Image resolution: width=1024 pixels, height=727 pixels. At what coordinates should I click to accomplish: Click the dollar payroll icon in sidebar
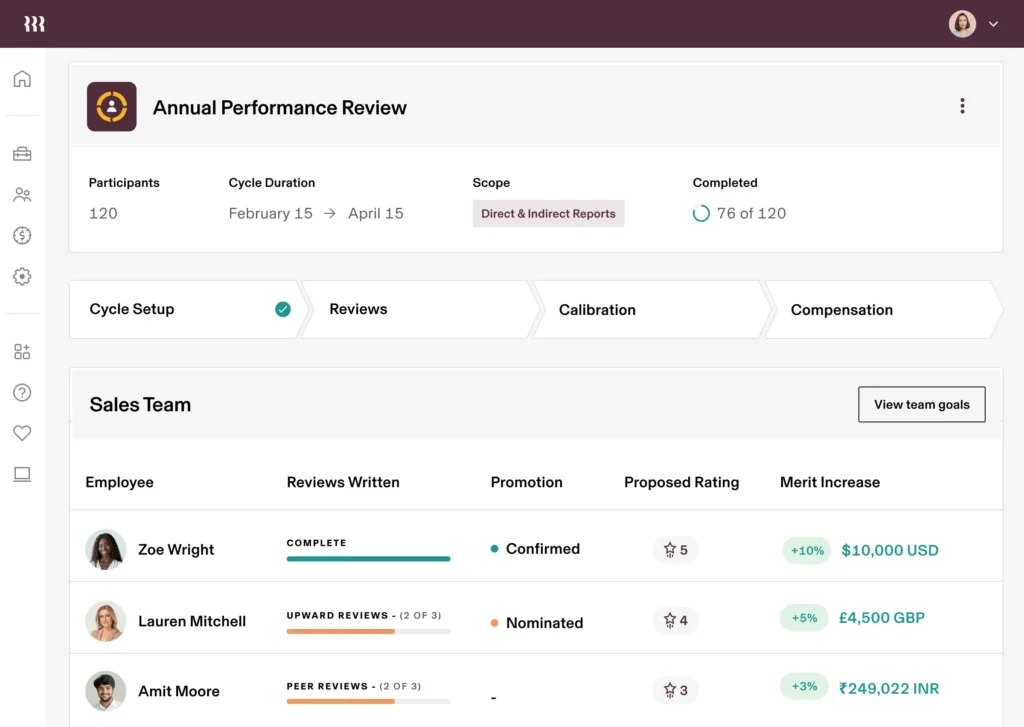[x=22, y=236]
